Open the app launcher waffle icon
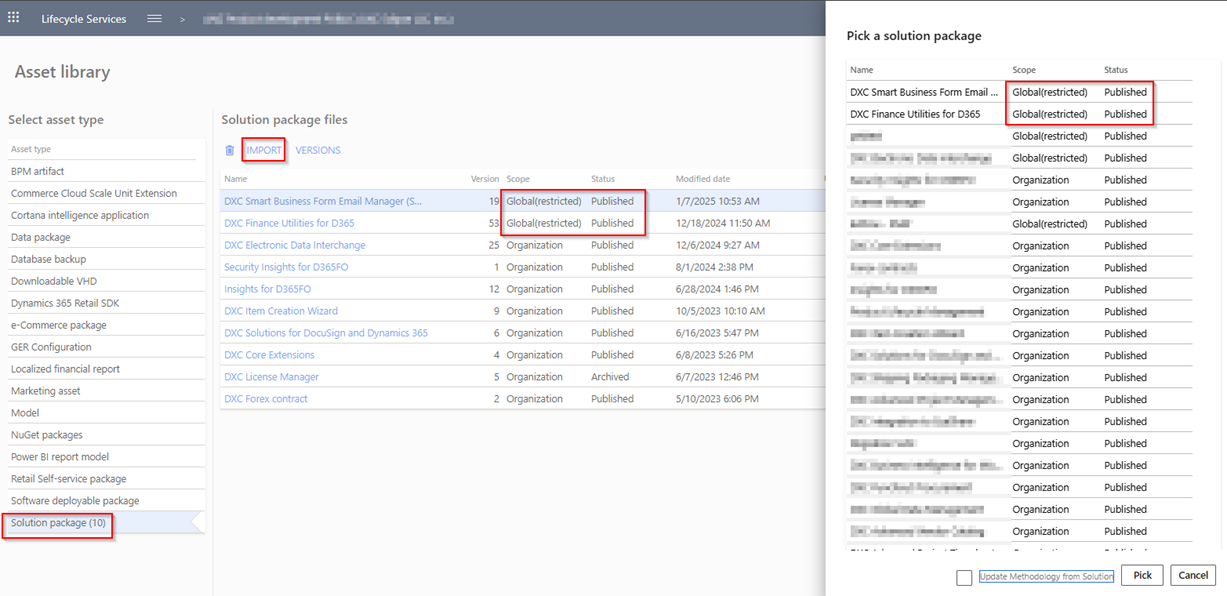Image resolution: width=1227 pixels, height=596 pixels. [13, 18]
